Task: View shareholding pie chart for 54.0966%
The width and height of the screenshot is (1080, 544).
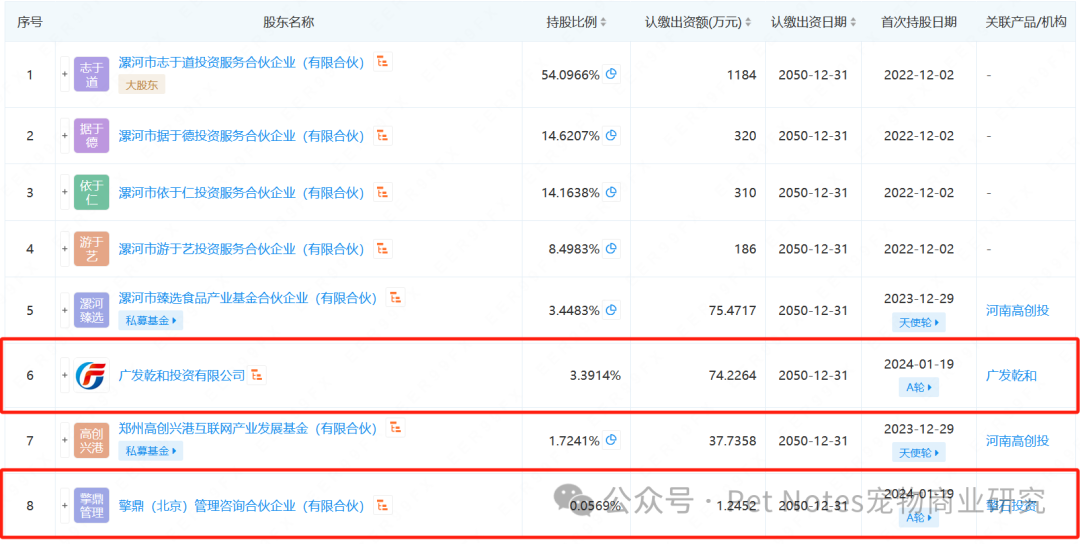Action: point(611,74)
